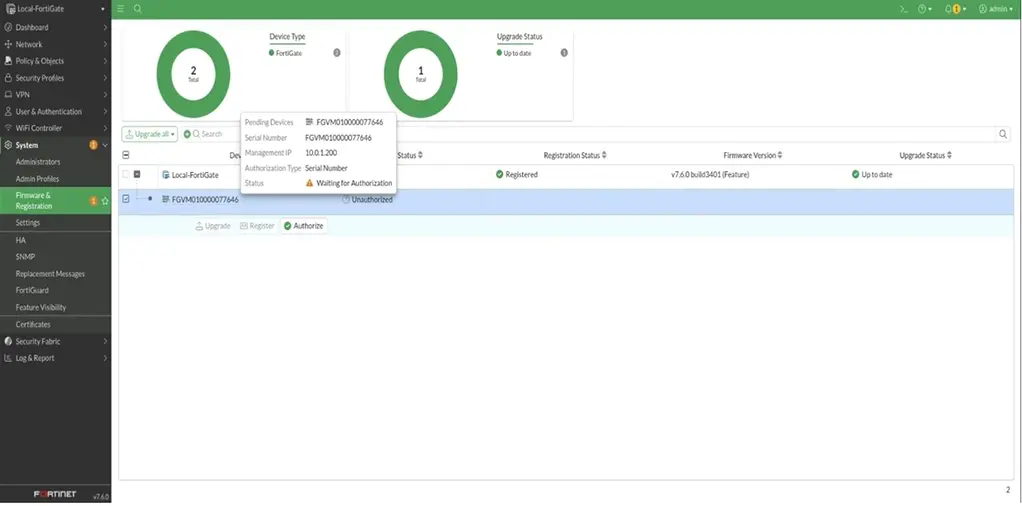This screenshot has height=506, width=1022.
Task: Click Up to date cell in Local-FortiGate row
Action: tap(872, 175)
